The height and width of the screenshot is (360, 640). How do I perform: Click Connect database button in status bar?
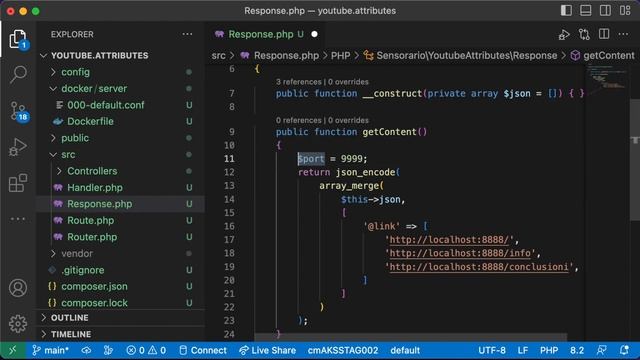click(203, 350)
